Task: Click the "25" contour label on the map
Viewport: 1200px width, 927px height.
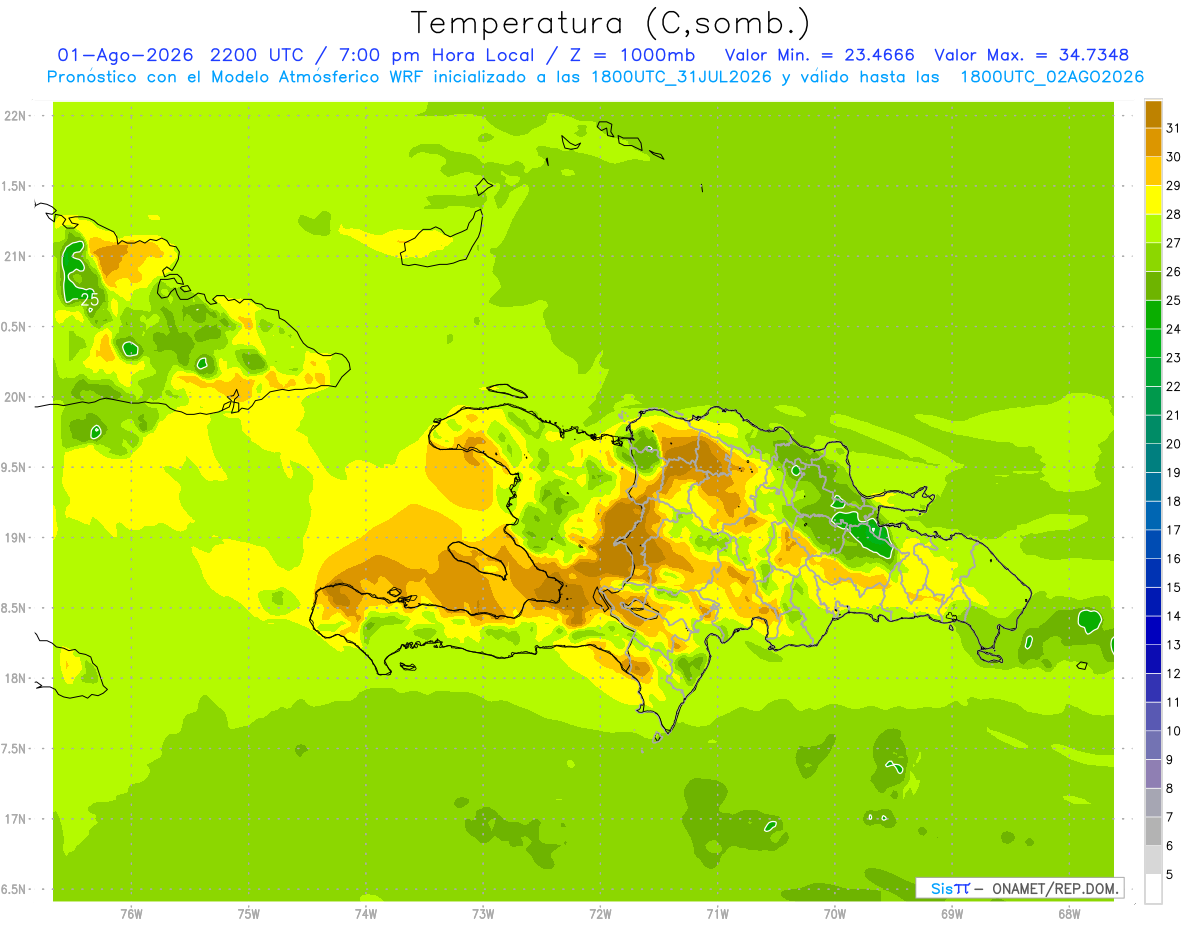Action: (x=90, y=298)
